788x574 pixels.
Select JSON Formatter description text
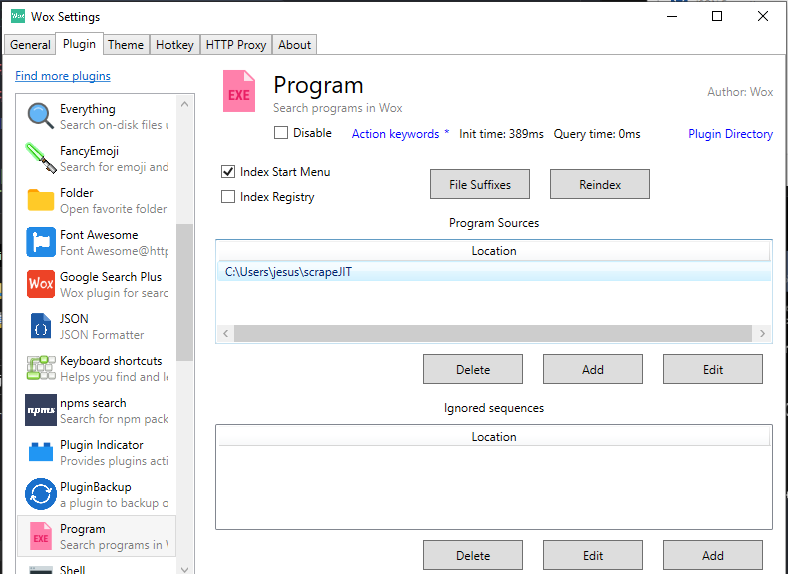[102, 335]
